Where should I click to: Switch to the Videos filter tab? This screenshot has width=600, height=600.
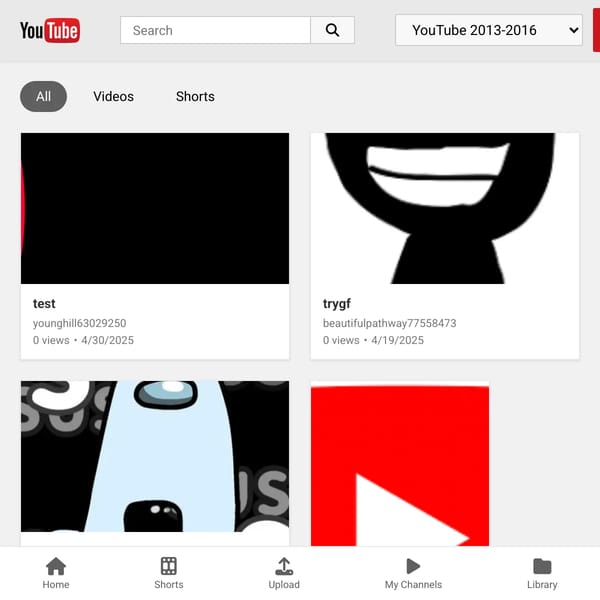click(114, 96)
